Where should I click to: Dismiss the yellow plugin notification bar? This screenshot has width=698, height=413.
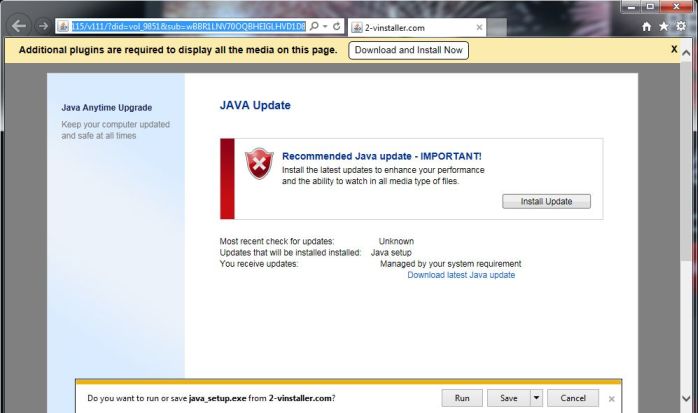674,49
